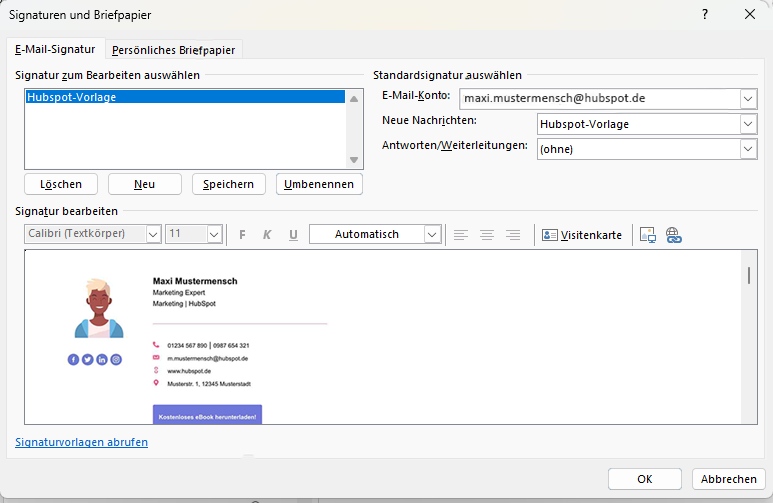Click the Visitenkarte button

coord(582,235)
